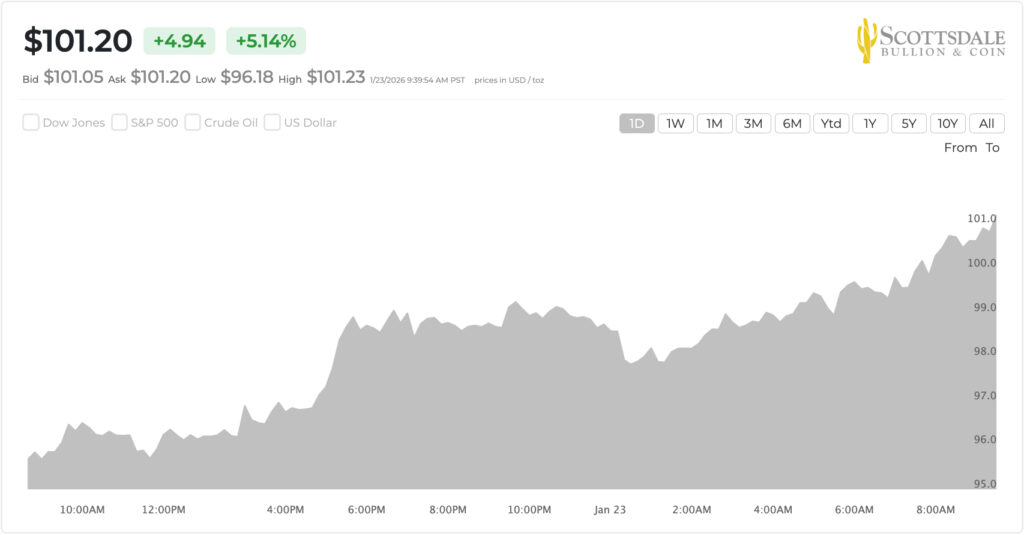The height and width of the screenshot is (535, 1024).
Task: Show All available price history
Action: point(986,123)
